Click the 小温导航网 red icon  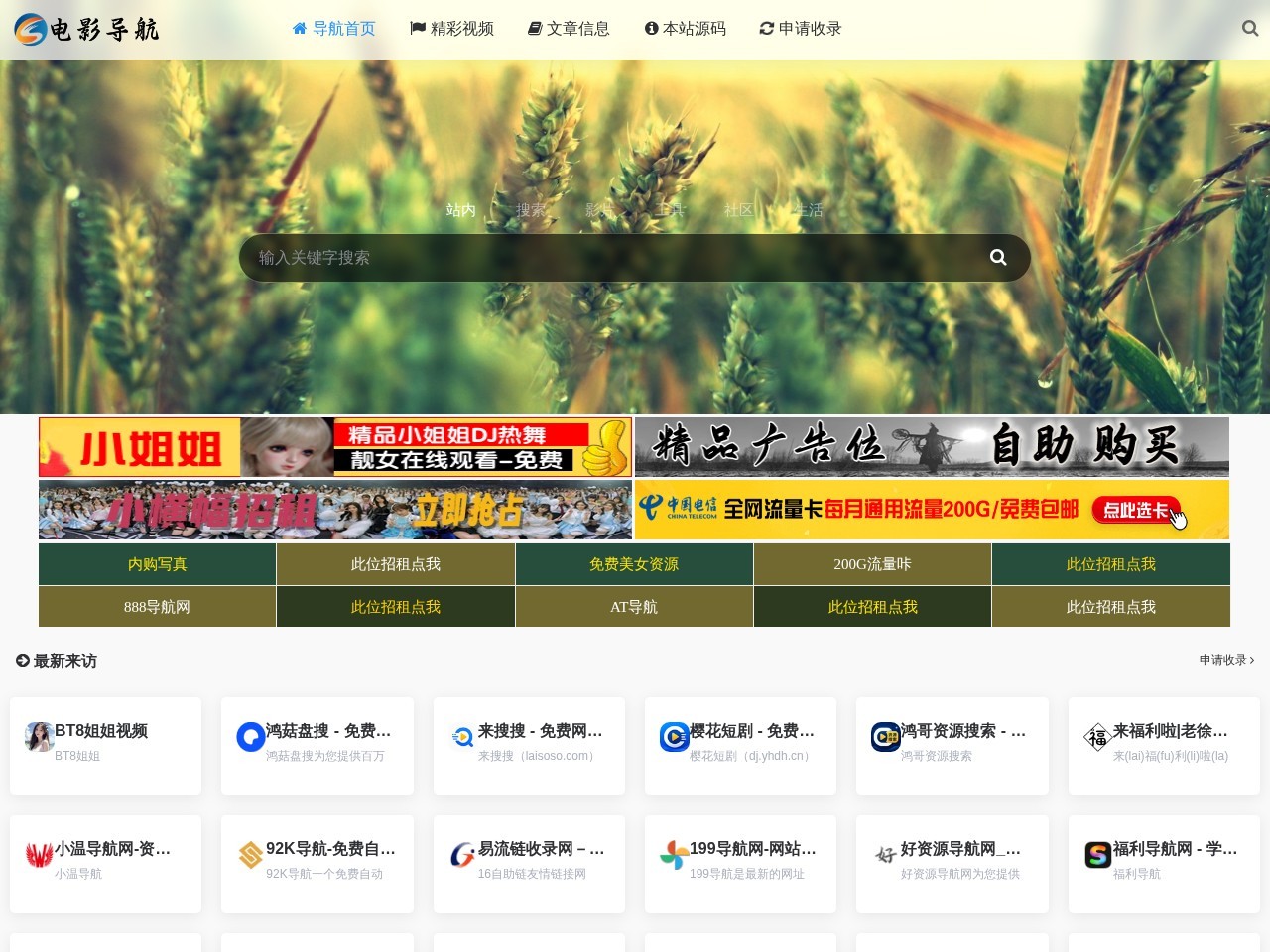coord(40,855)
